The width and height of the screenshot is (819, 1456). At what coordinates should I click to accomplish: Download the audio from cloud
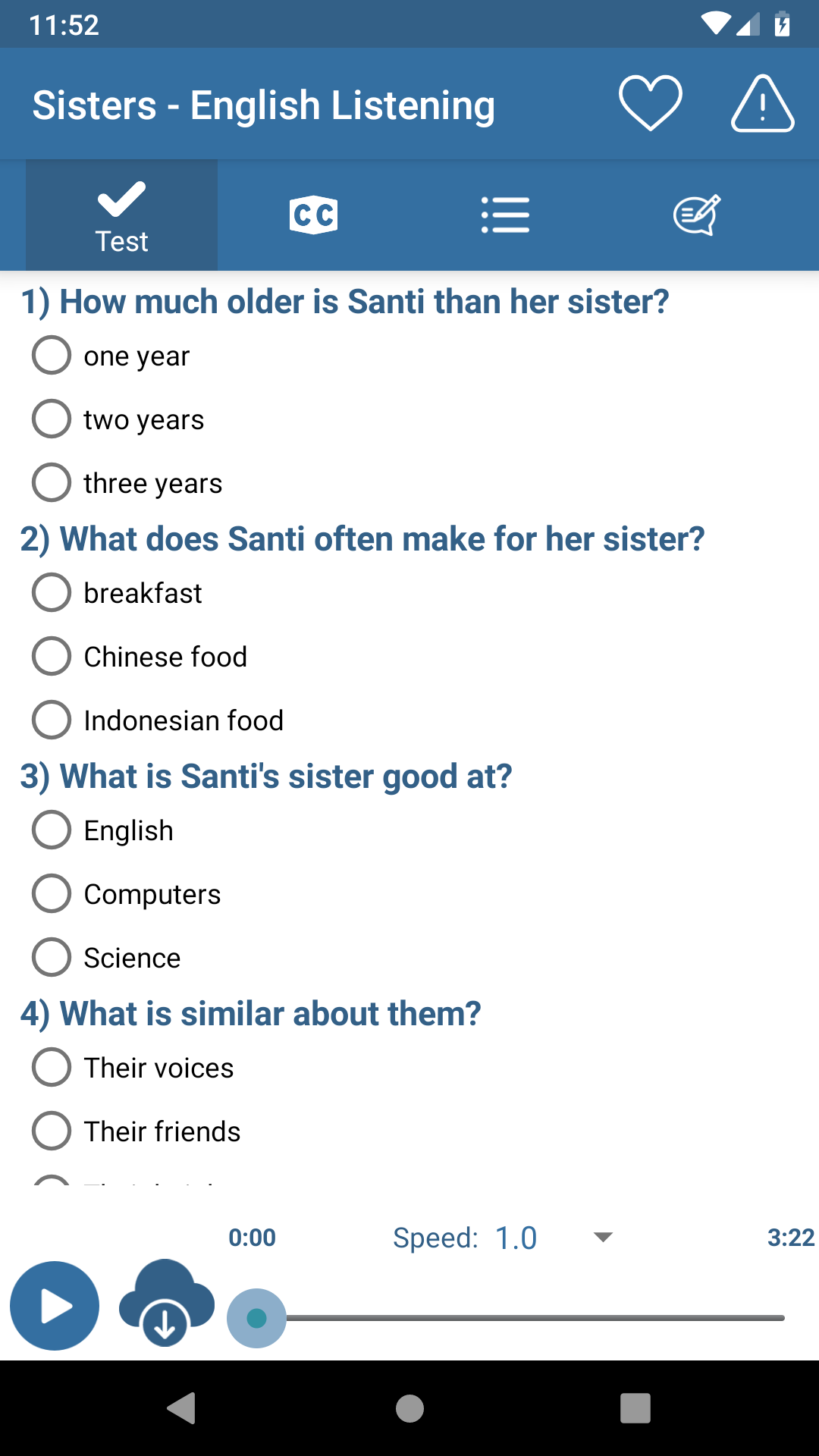point(166,1303)
